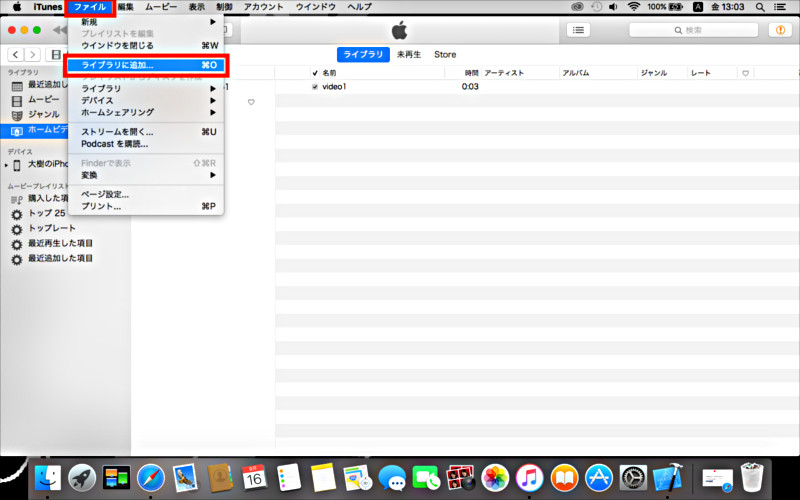This screenshot has height=500, width=800.
Task: Open the ヘルプ menu
Action: click(x=359, y=7)
